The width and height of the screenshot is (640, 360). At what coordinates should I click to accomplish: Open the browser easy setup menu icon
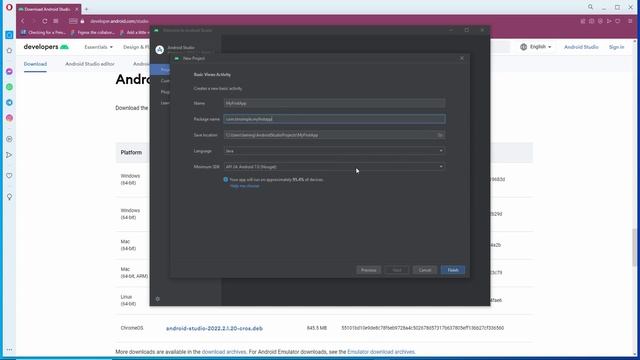pyautogui.click(x=630, y=21)
